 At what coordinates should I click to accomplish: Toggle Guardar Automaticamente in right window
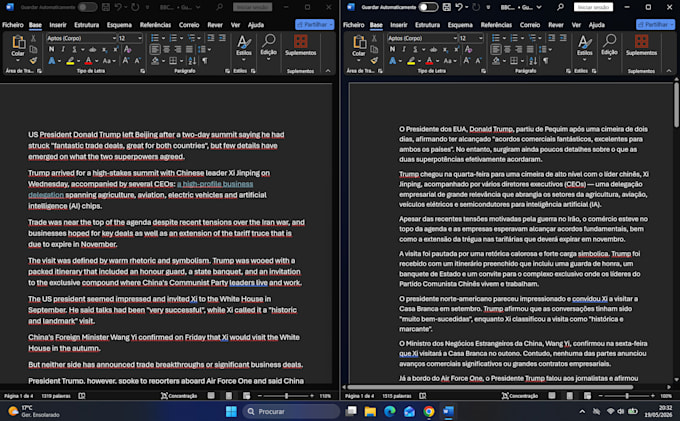click(x=428, y=7)
